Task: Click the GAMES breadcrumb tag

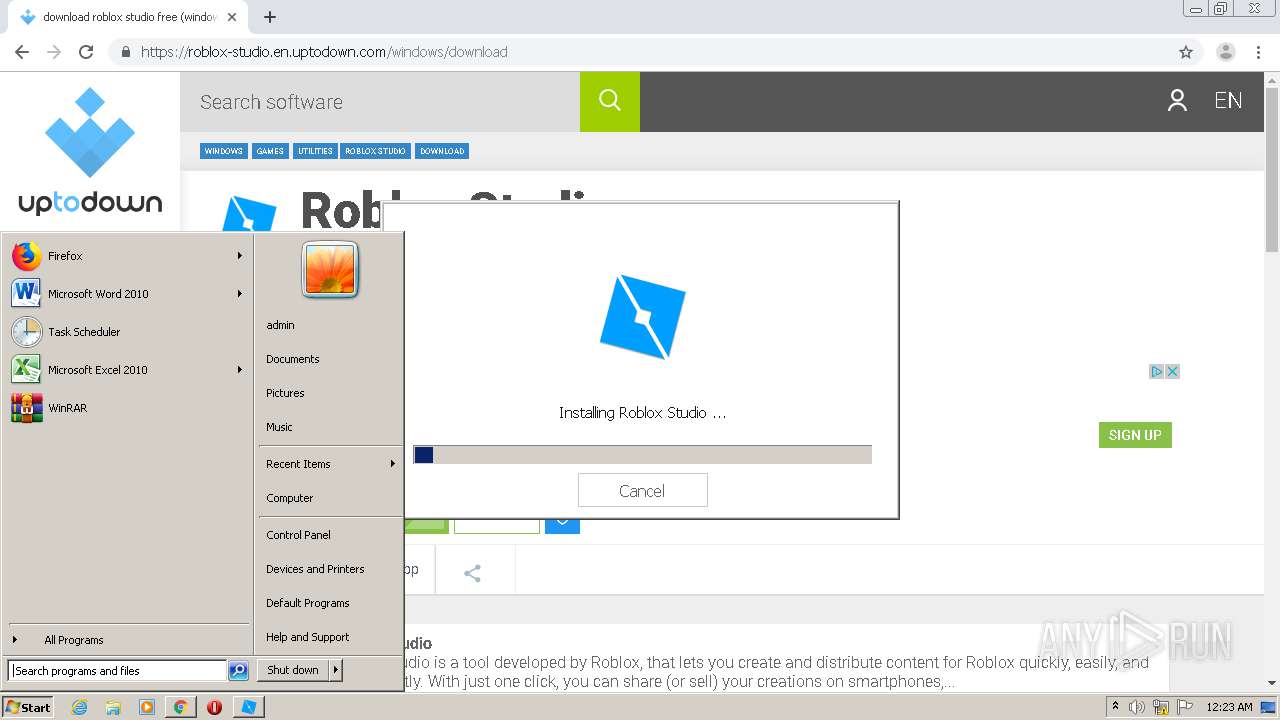Action: point(270,151)
